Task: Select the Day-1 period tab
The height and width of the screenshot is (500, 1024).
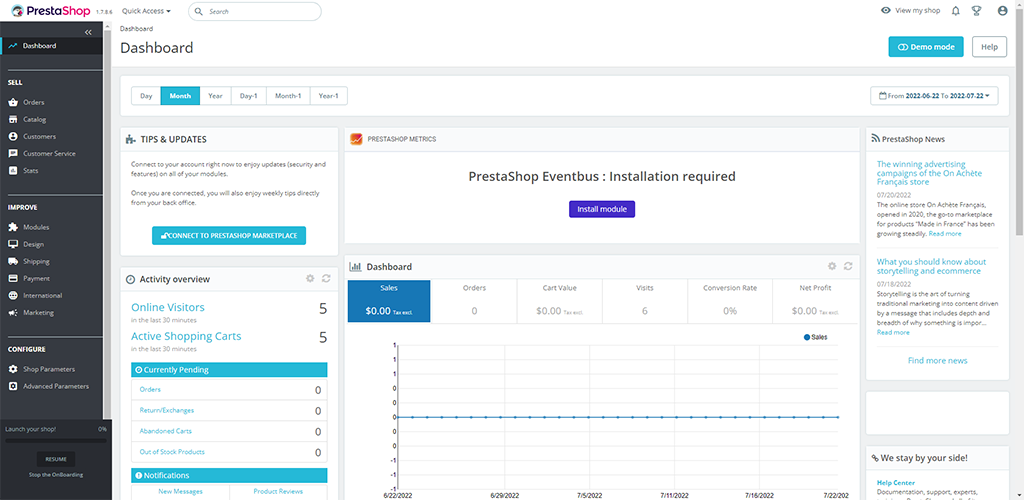Action: [x=249, y=96]
